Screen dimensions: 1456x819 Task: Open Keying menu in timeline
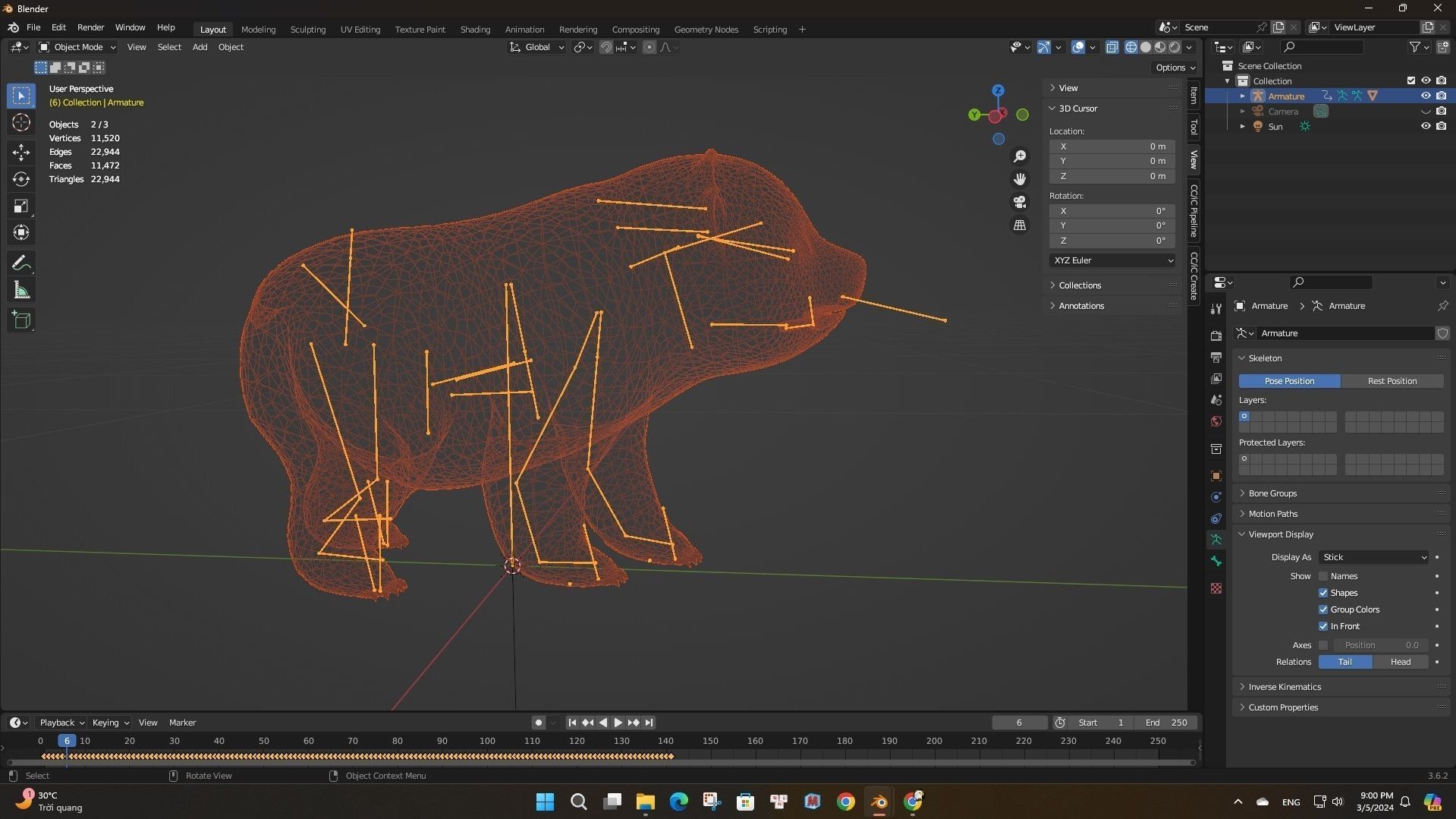click(x=110, y=723)
